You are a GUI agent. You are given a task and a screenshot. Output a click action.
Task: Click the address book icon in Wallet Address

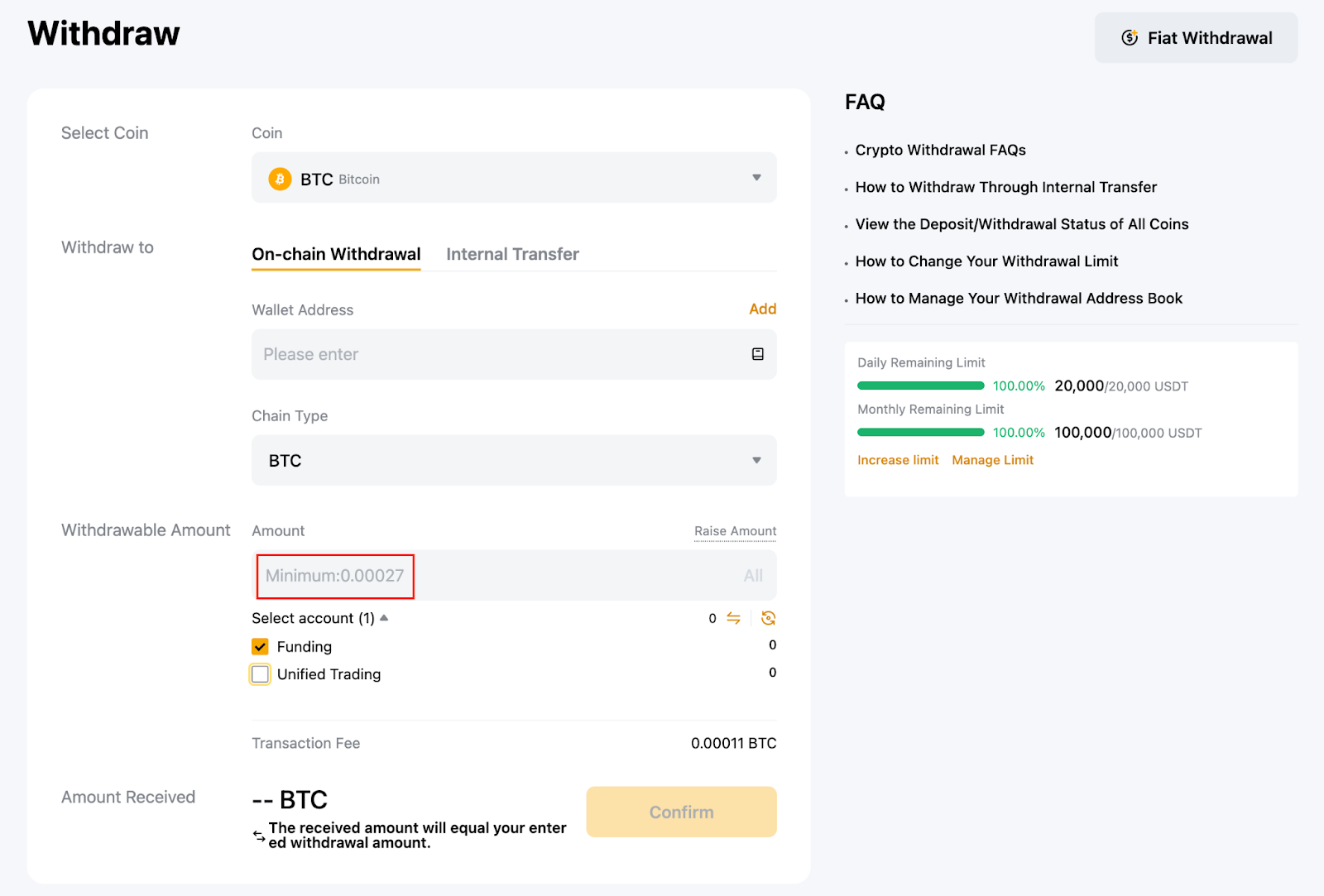[757, 354]
